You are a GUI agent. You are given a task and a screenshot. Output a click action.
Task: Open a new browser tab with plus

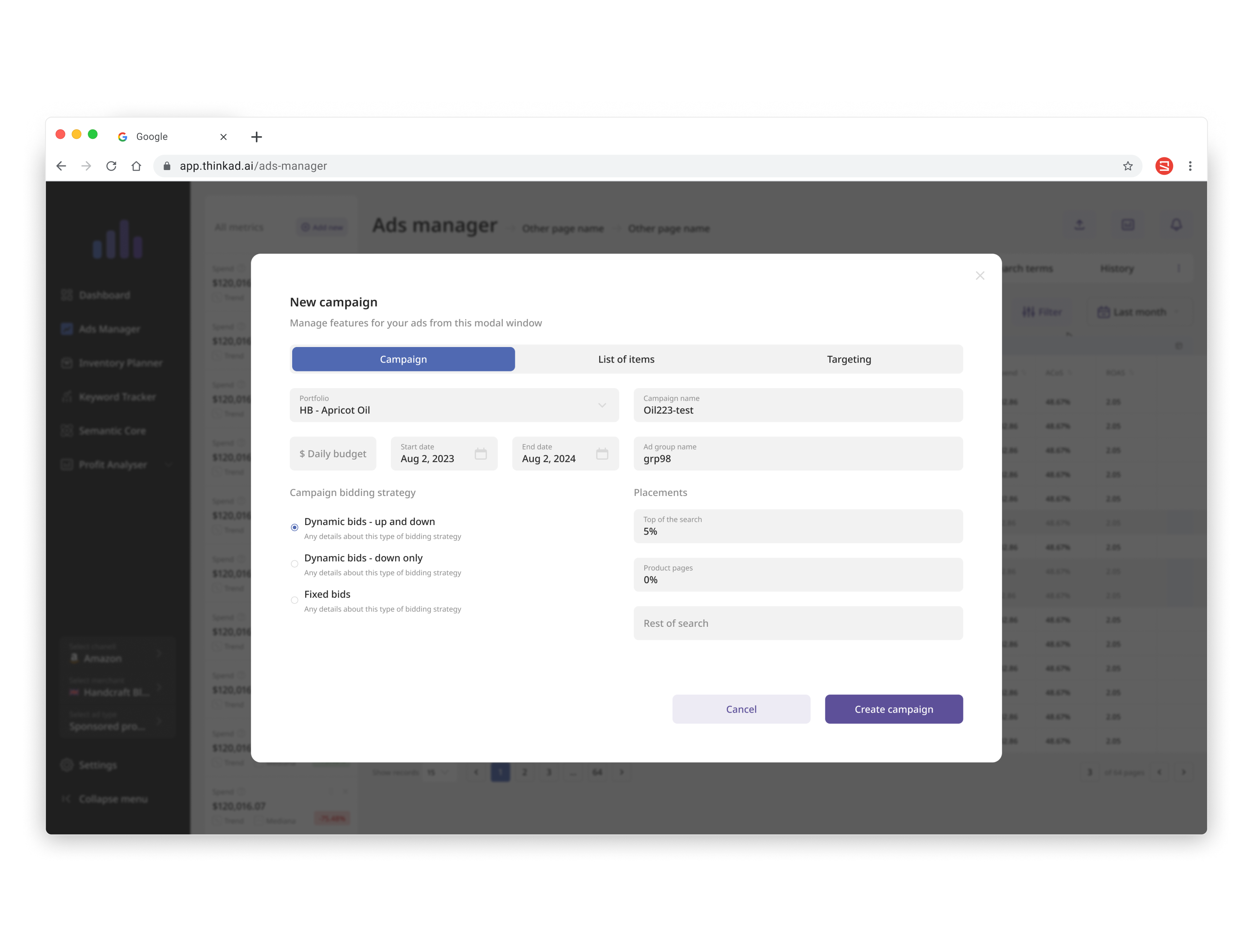tap(256, 137)
